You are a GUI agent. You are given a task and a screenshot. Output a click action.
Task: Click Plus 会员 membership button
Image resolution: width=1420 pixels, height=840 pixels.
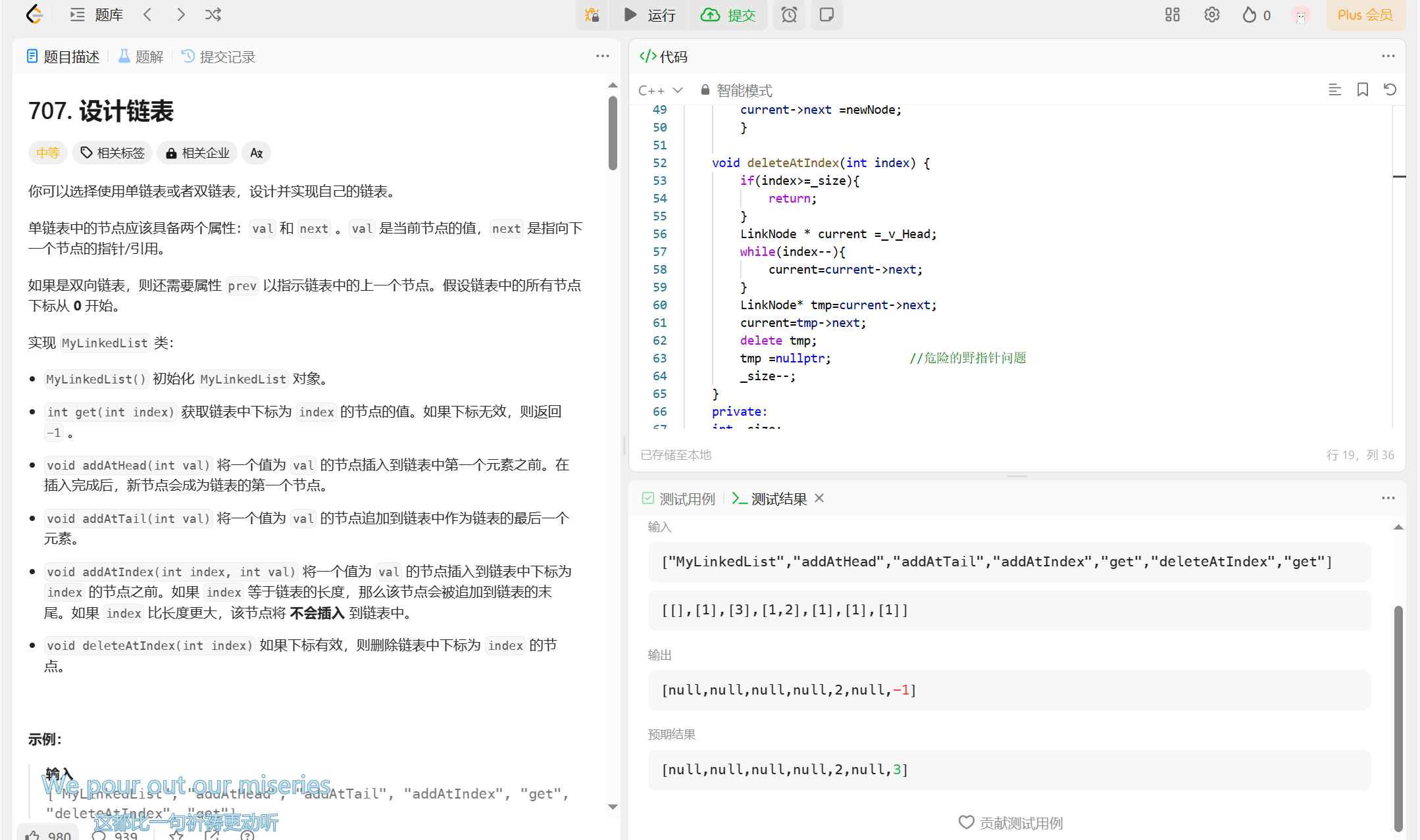(x=1365, y=14)
